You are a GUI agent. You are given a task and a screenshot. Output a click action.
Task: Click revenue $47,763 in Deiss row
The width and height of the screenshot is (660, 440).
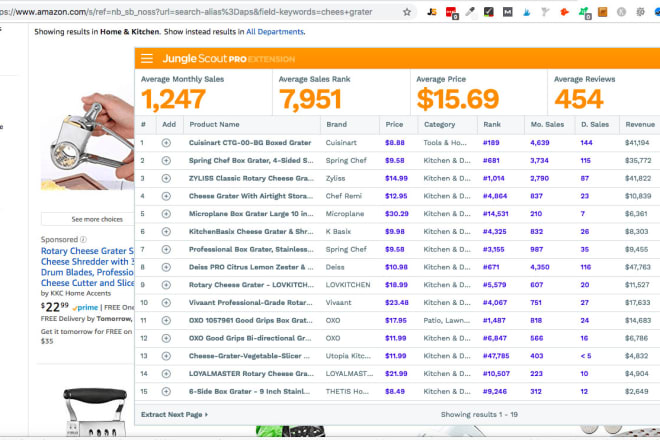coord(638,267)
